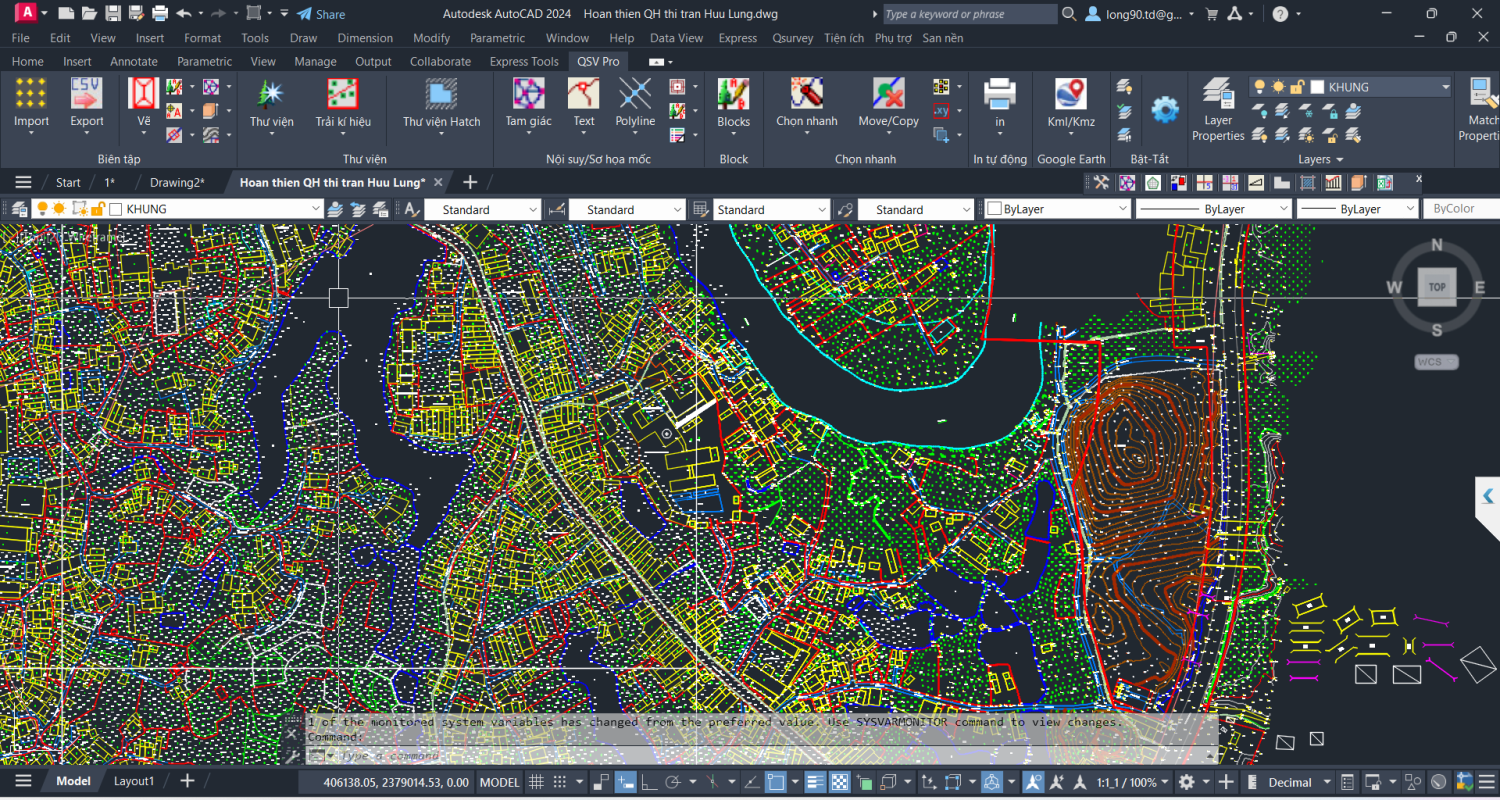Switch to the Drawing2* file tab
This screenshot has width=1500, height=800.
click(x=177, y=182)
